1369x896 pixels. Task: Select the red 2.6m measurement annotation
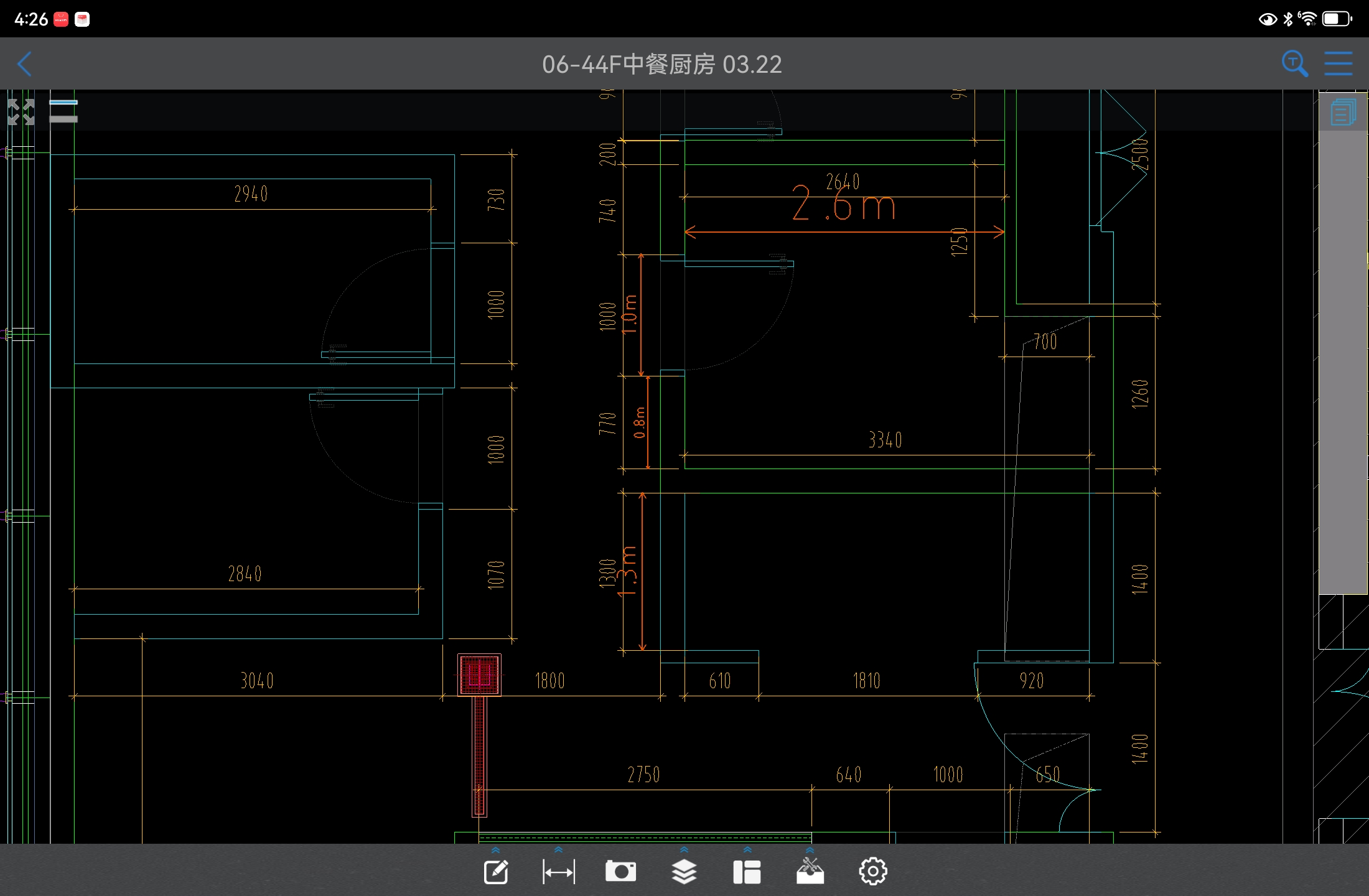click(x=843, y=205)
